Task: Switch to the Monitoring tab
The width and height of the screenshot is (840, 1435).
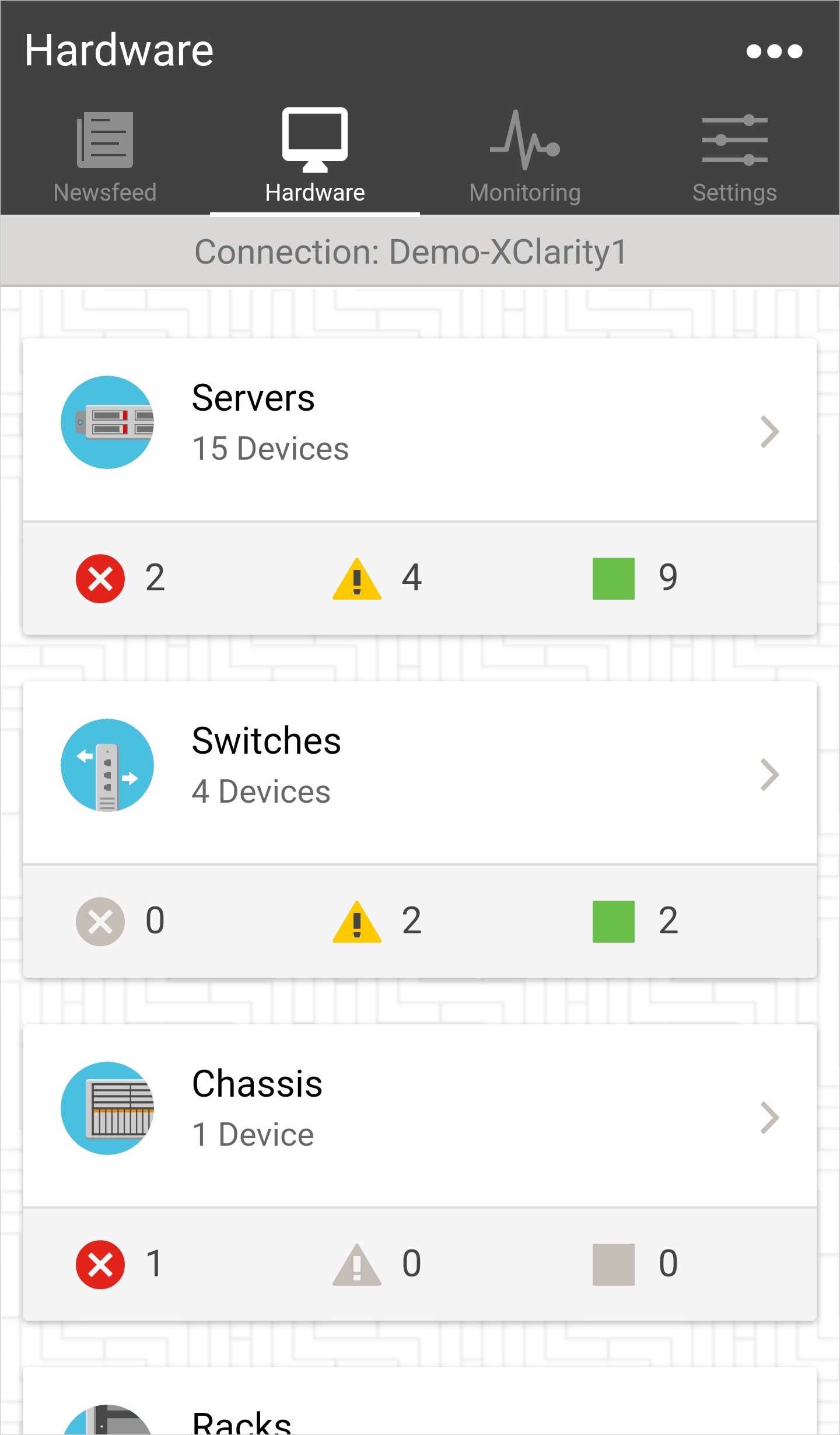Action: [x=525, y=157]
